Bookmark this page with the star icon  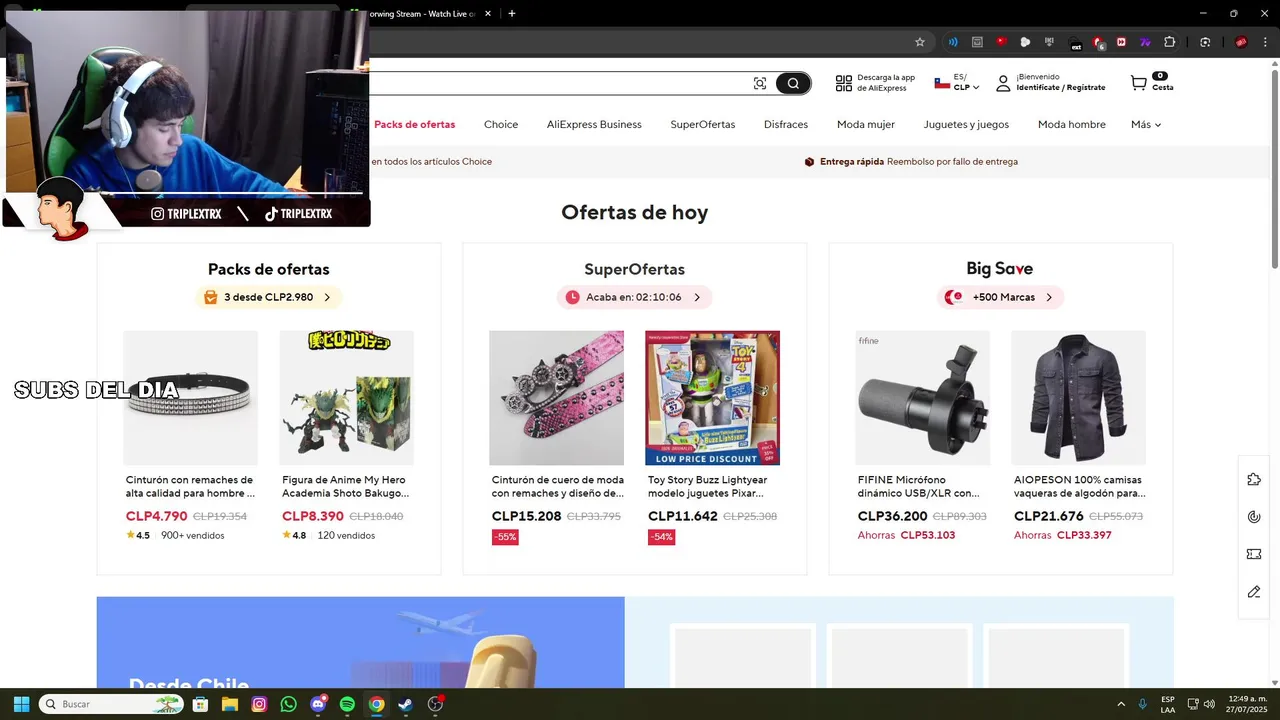(920, 42)
